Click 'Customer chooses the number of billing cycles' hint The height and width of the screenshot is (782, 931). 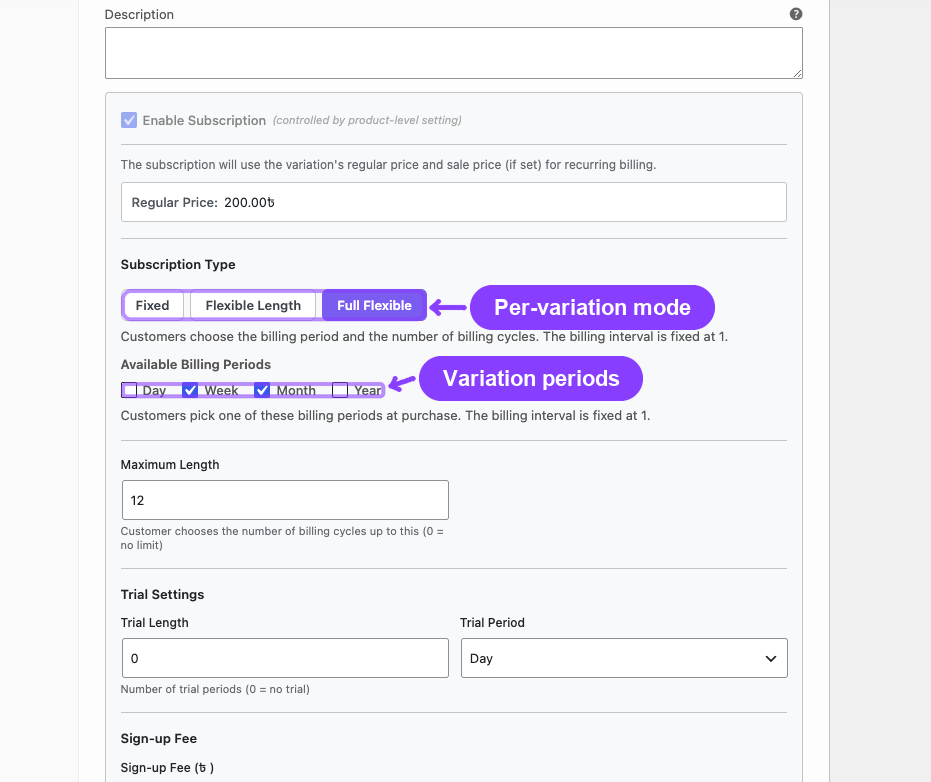(x=282, y=538)
